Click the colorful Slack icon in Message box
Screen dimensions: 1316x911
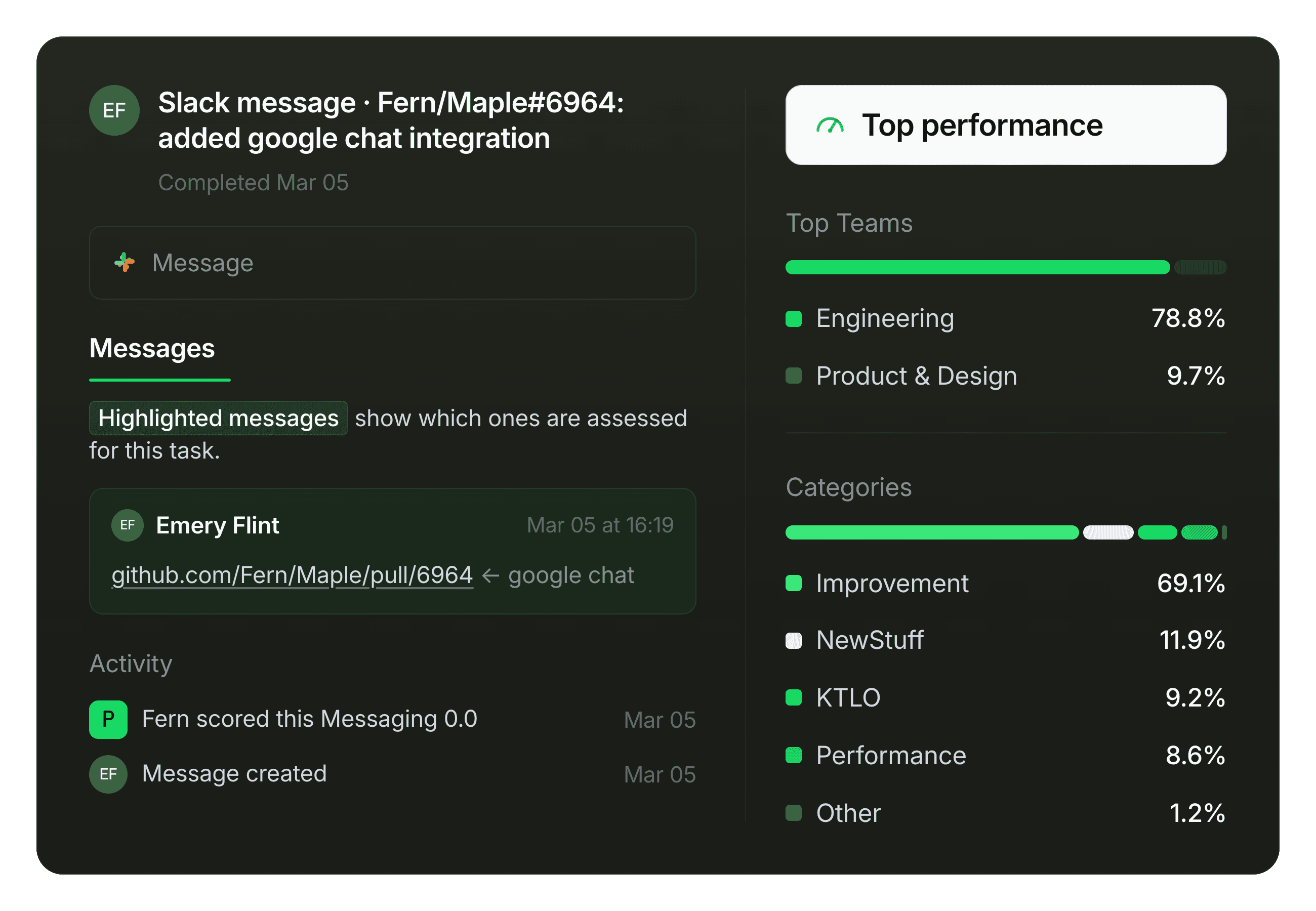point(125,263)
